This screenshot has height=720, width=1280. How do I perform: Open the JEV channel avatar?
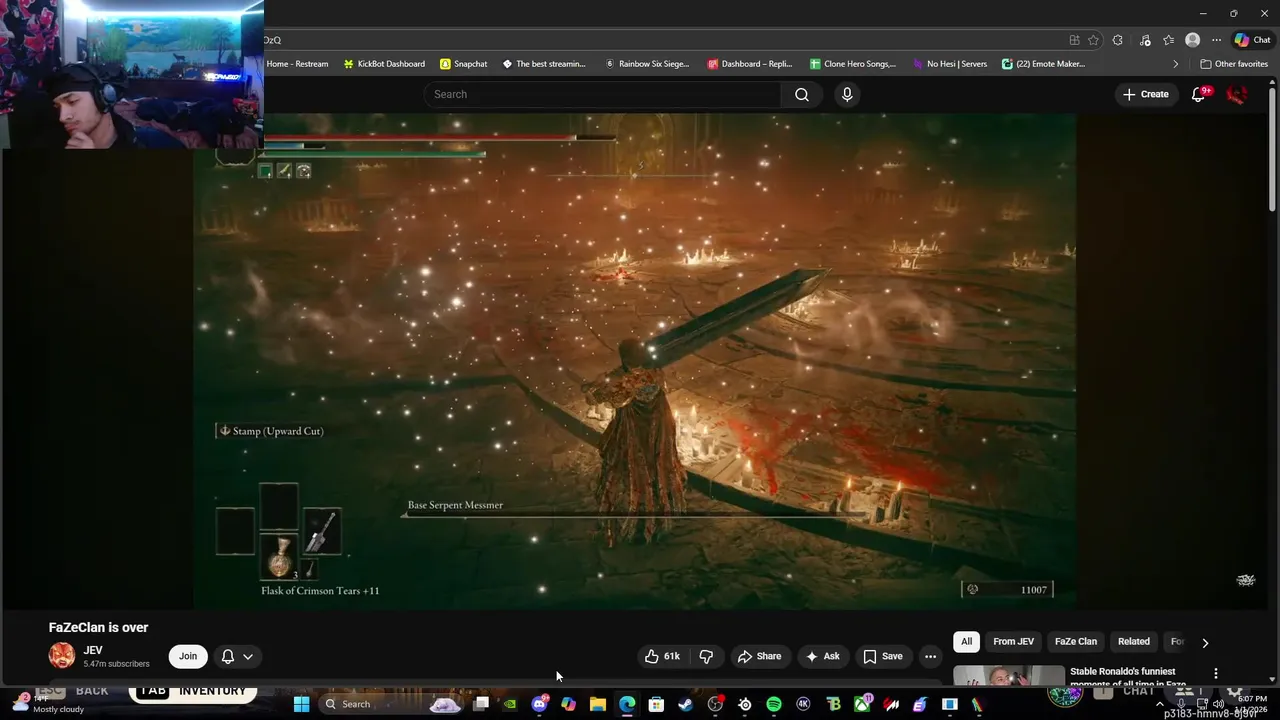(x=62, y=656)
